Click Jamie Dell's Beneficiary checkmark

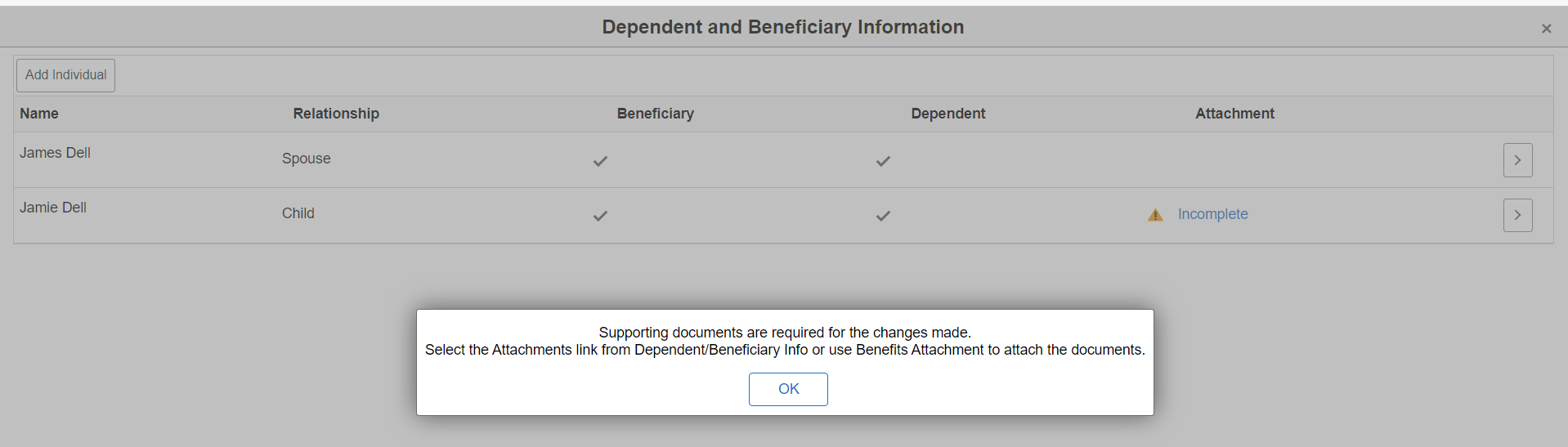(x=600, y=216)
